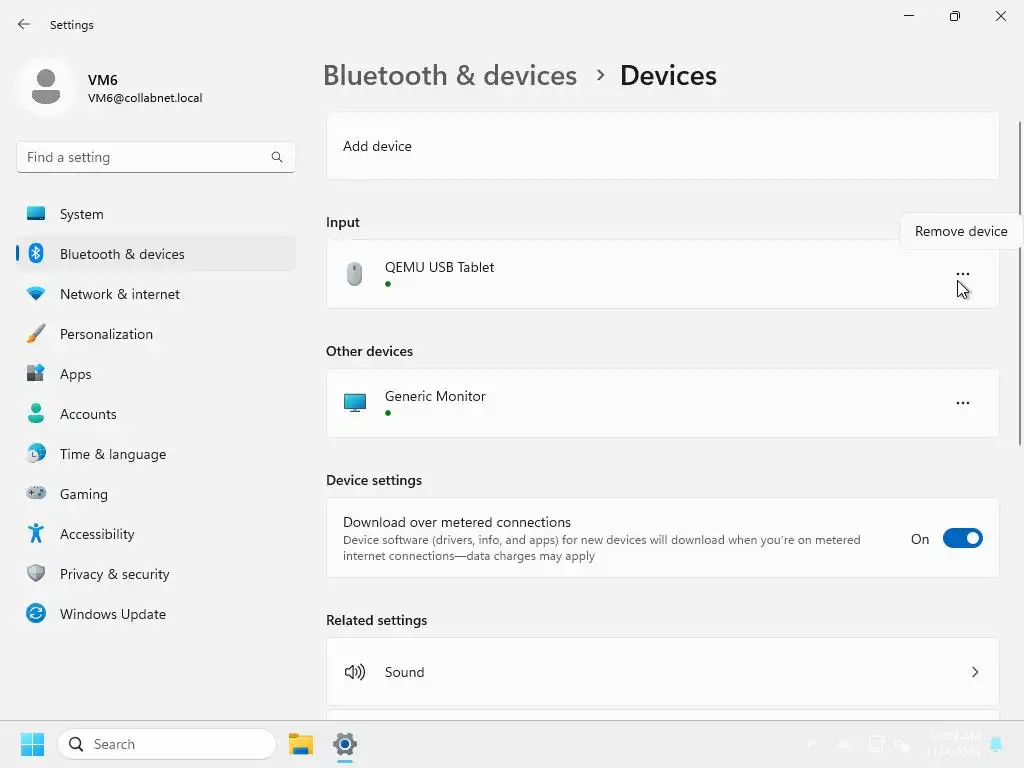This screenshot has width=1024, height=768.
Task: Navigate to Bluetooth & devices breadcrumb
Action: 450,76
